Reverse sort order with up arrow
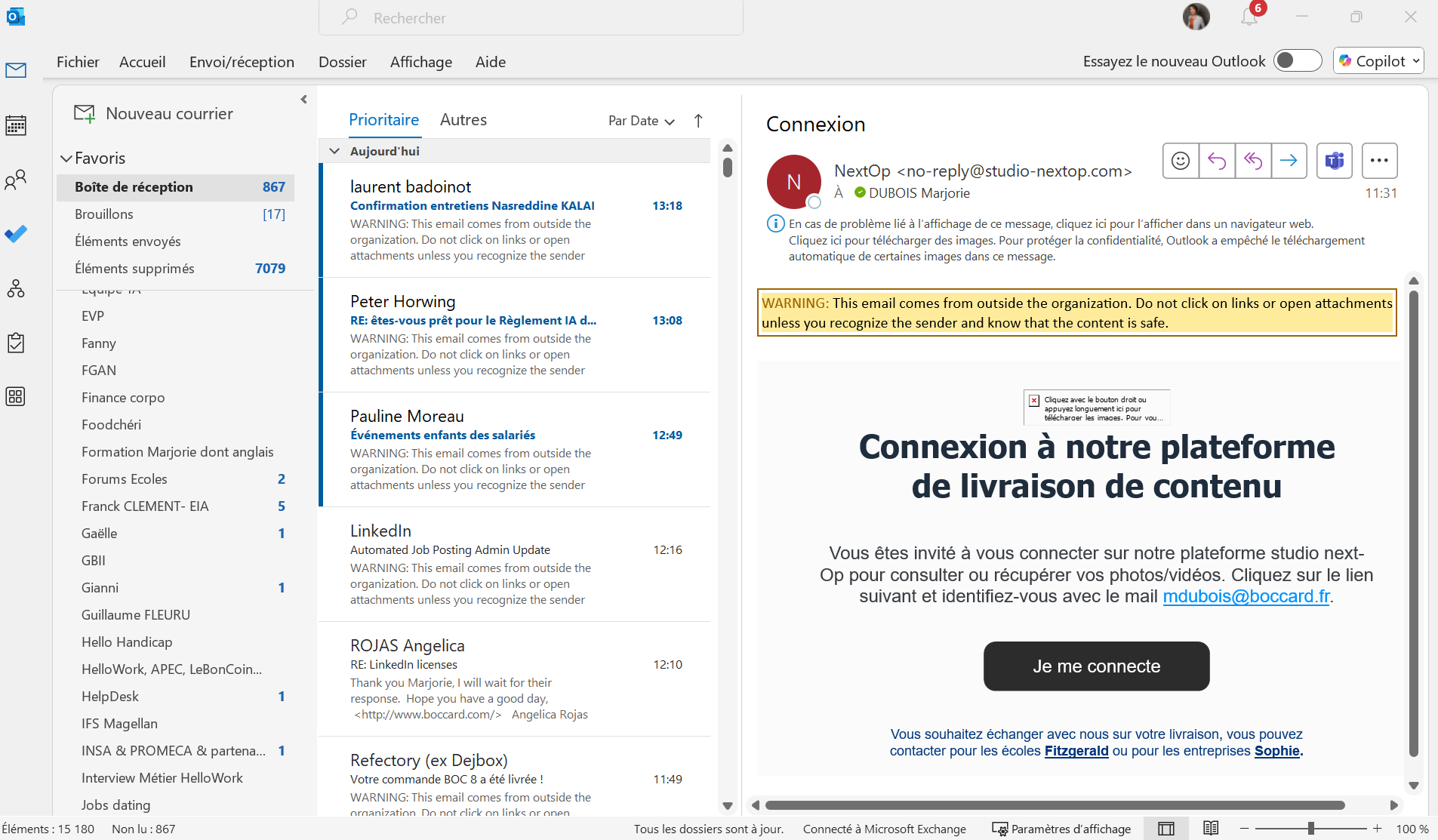Screen dimensions: 1438x840 [x=698, y=121]
